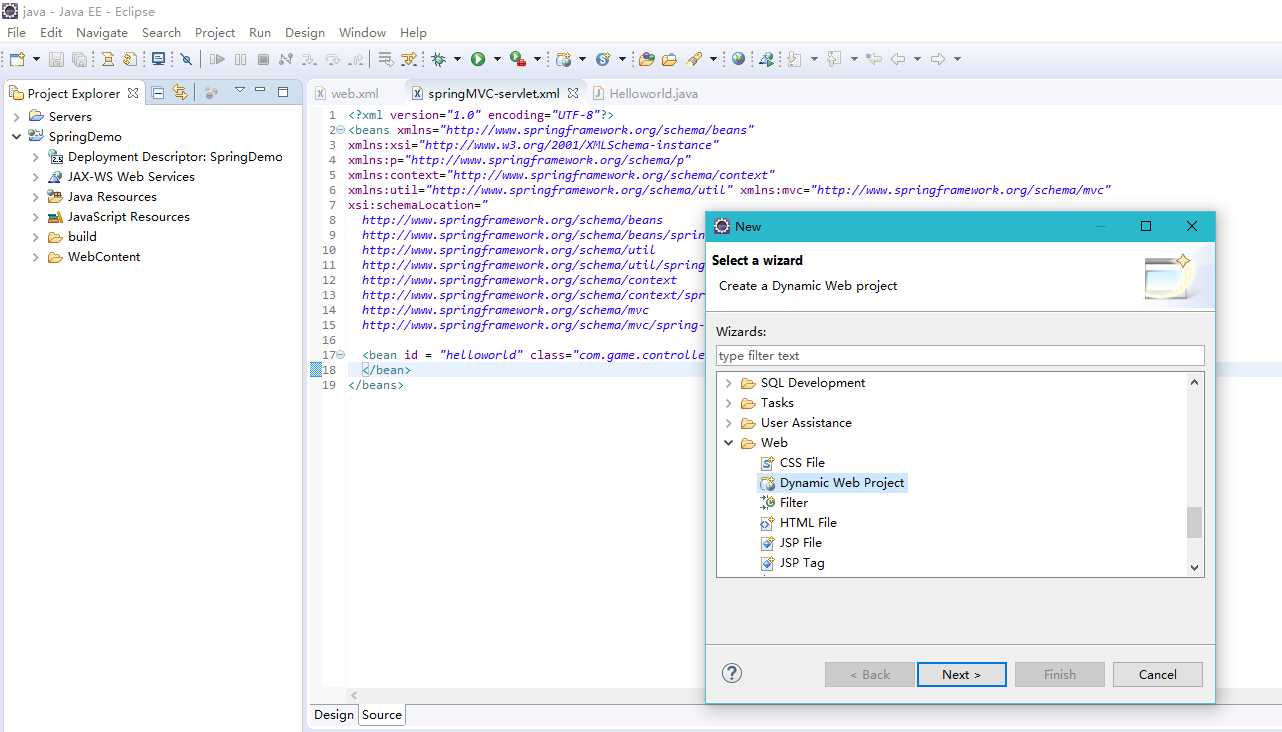
Task: Open Project Explorer View Menu triangle
Action: [239, 91]
